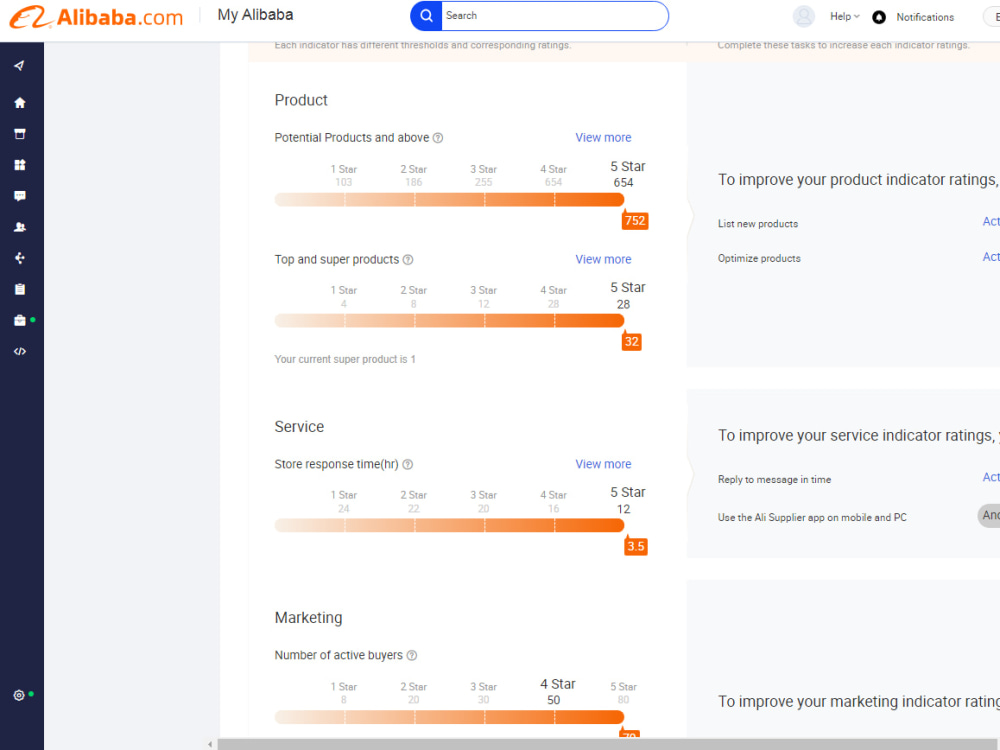Click the 'Reply to message in time' text
This screenshot has width=1000, height=750.
[774, 480]
